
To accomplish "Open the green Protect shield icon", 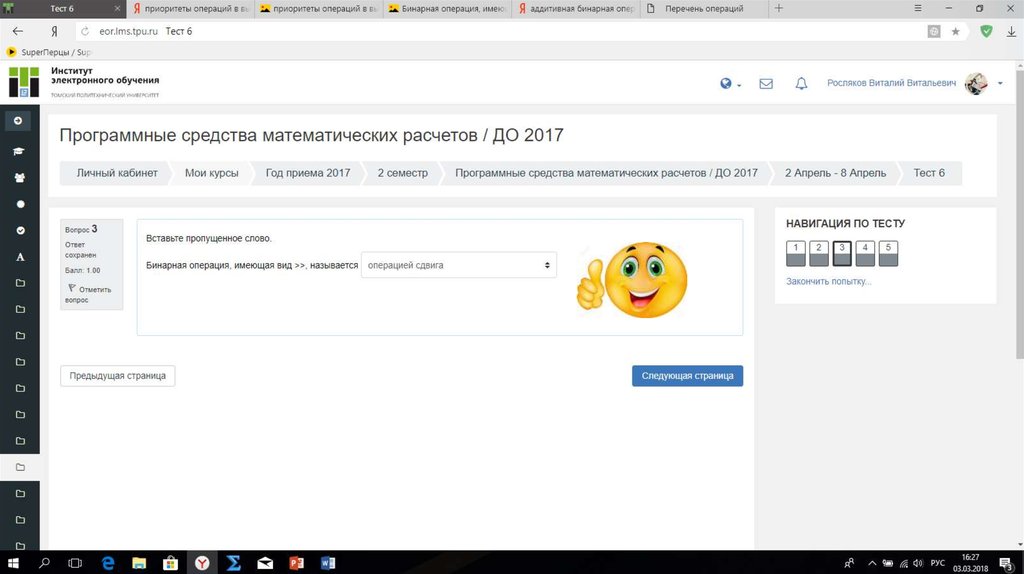I will tap(986, 31).
